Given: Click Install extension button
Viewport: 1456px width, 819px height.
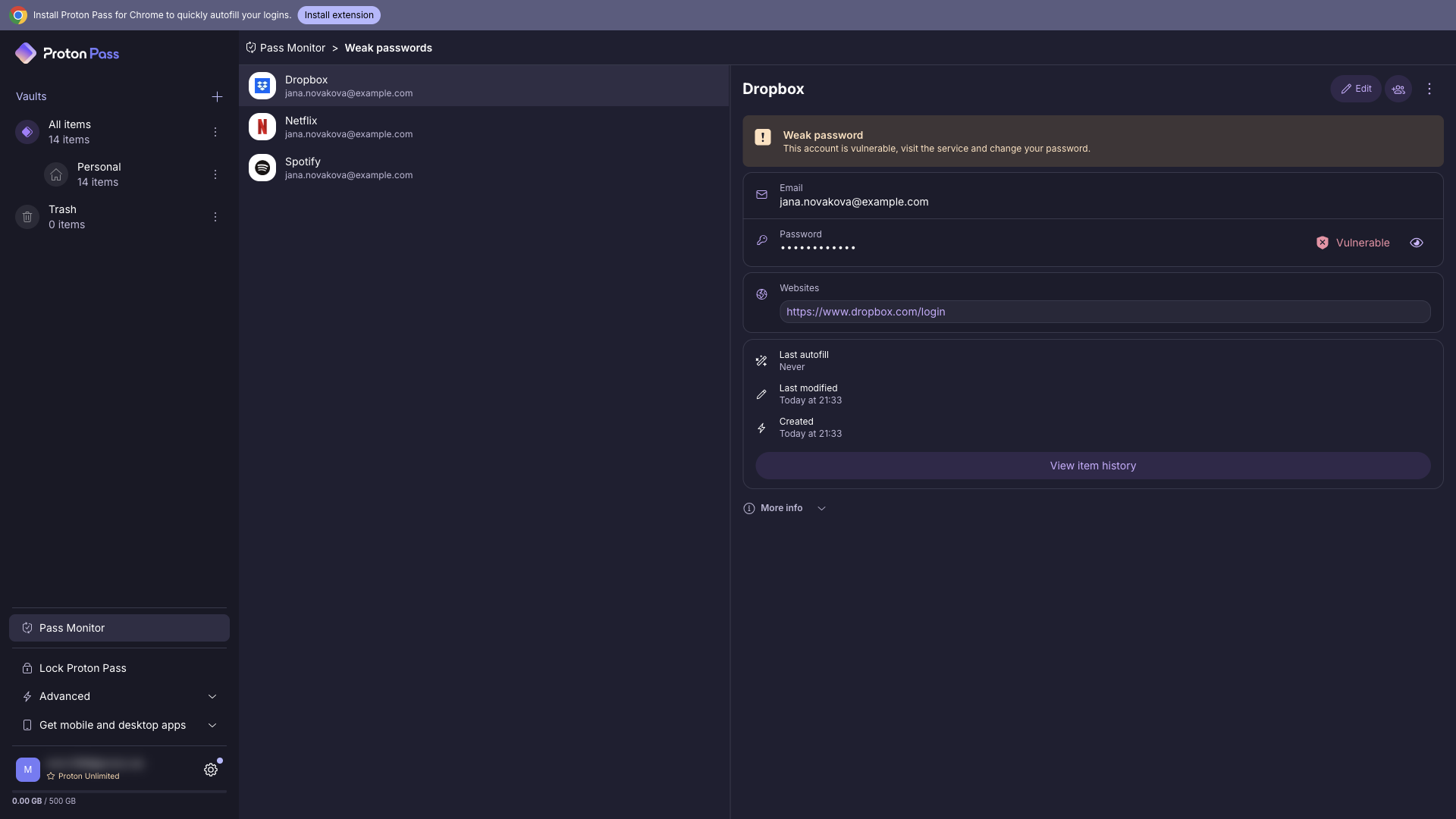Looking at the screenshot, I should (x=339, y=15).
